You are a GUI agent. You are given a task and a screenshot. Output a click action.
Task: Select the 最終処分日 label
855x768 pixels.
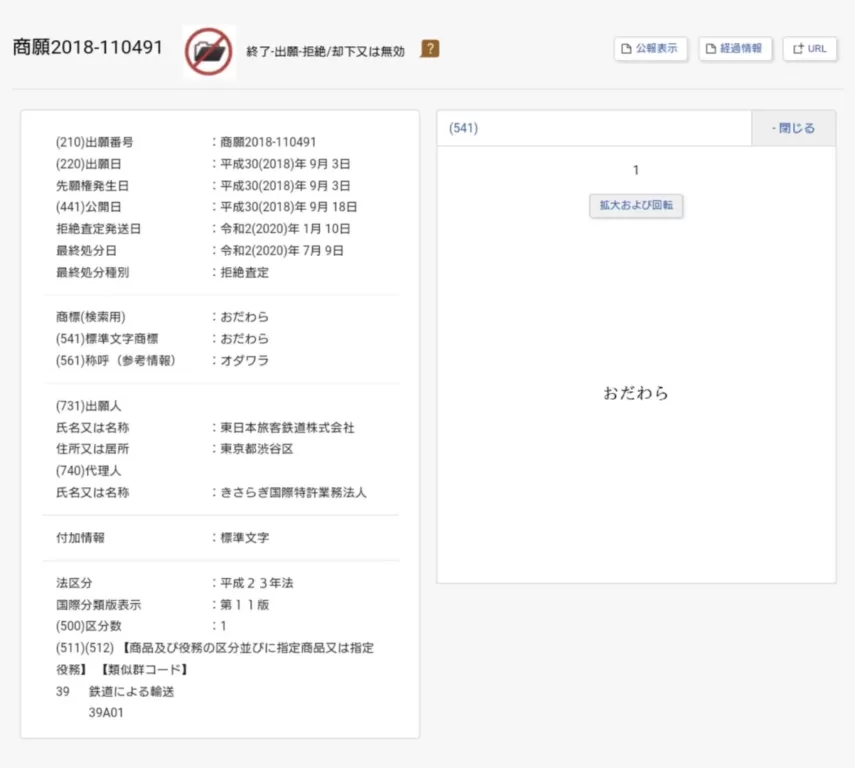coord(86,251)
